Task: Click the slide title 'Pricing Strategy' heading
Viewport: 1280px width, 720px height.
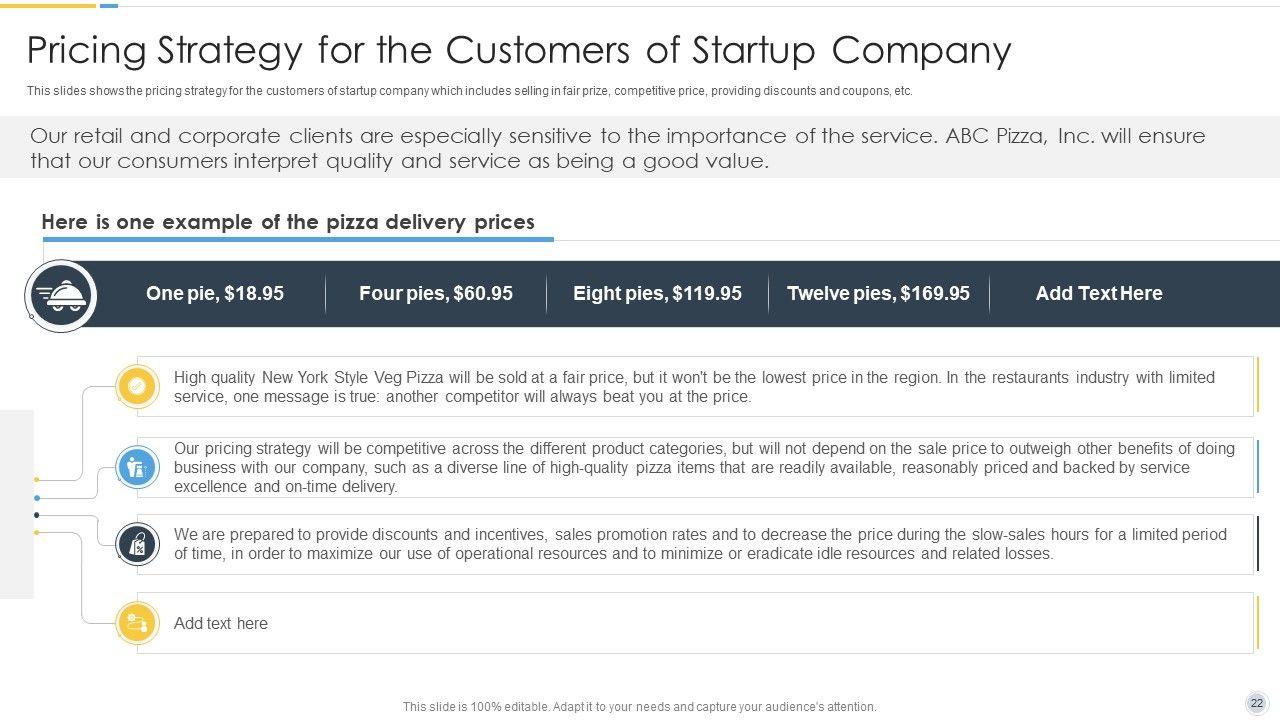Action: click(x=518, y=50)
